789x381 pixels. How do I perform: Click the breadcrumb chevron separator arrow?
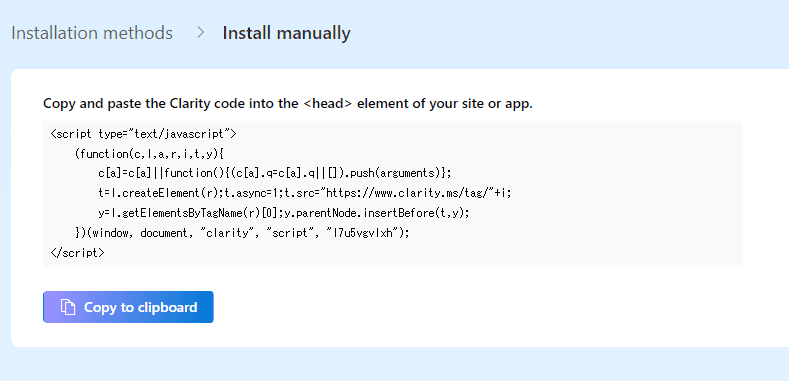[201, 33]
